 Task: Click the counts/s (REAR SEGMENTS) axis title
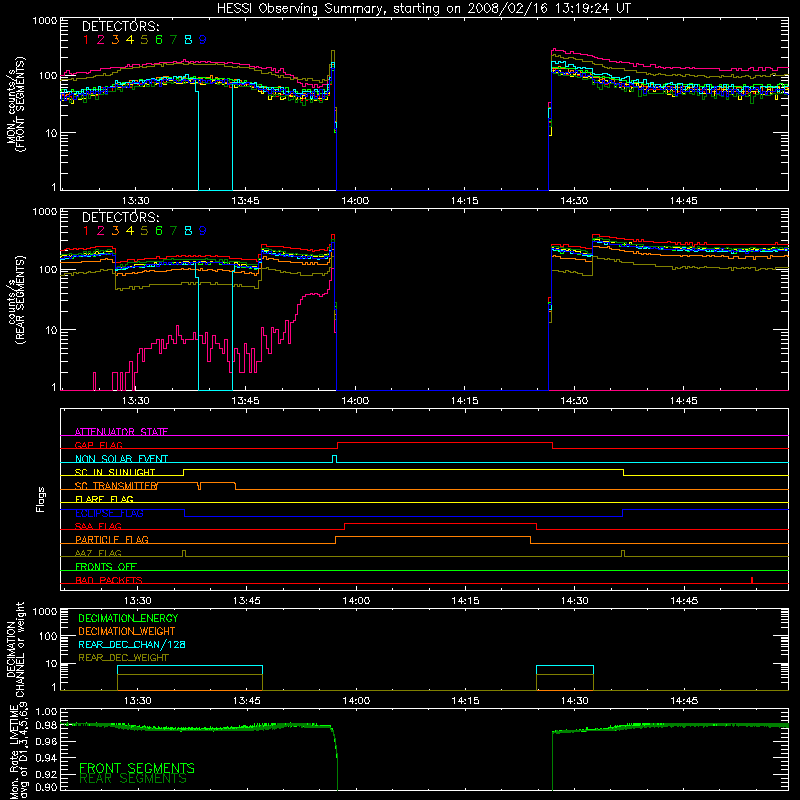pyautogui.click(x=15, y=299)
